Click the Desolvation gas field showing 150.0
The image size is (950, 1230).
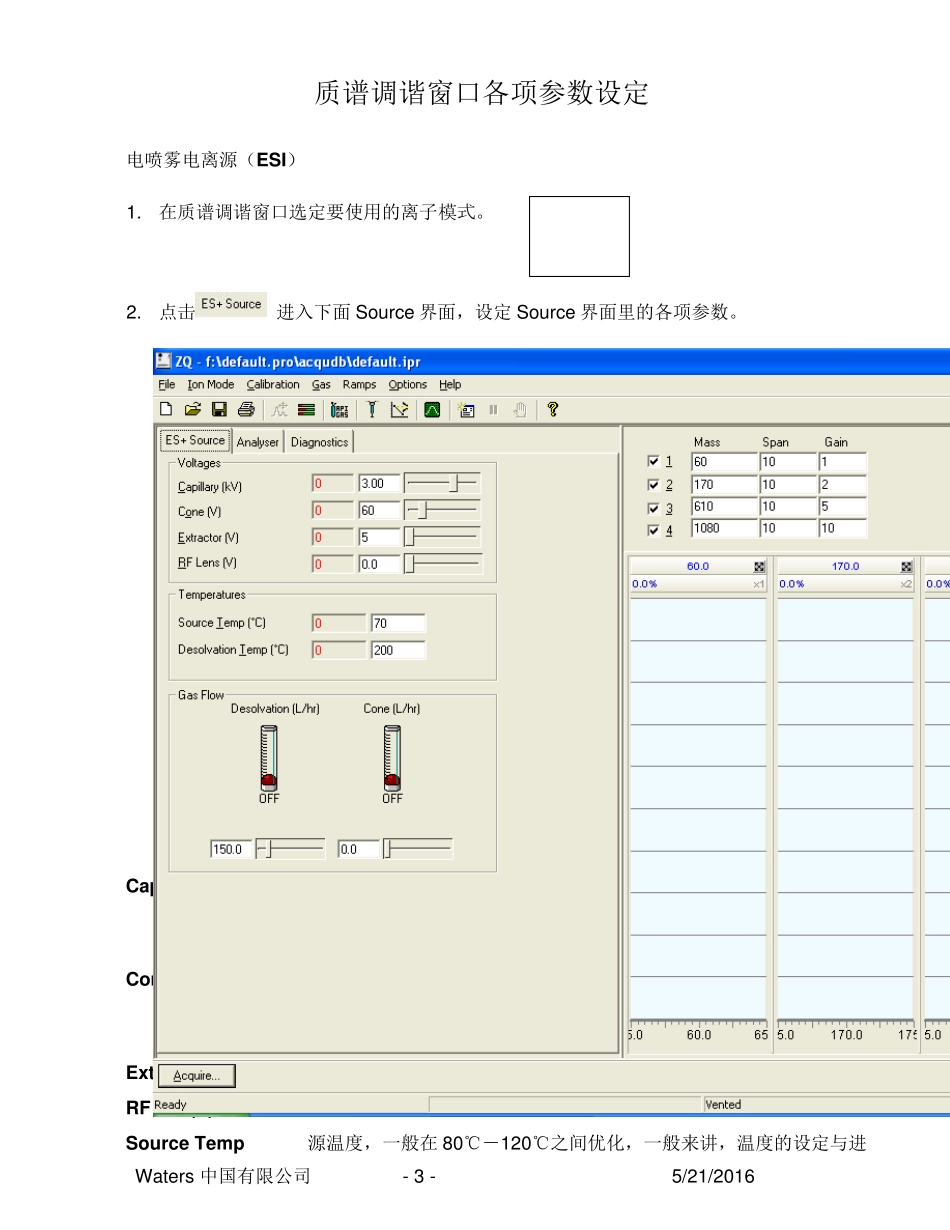(x=232, y=849)
